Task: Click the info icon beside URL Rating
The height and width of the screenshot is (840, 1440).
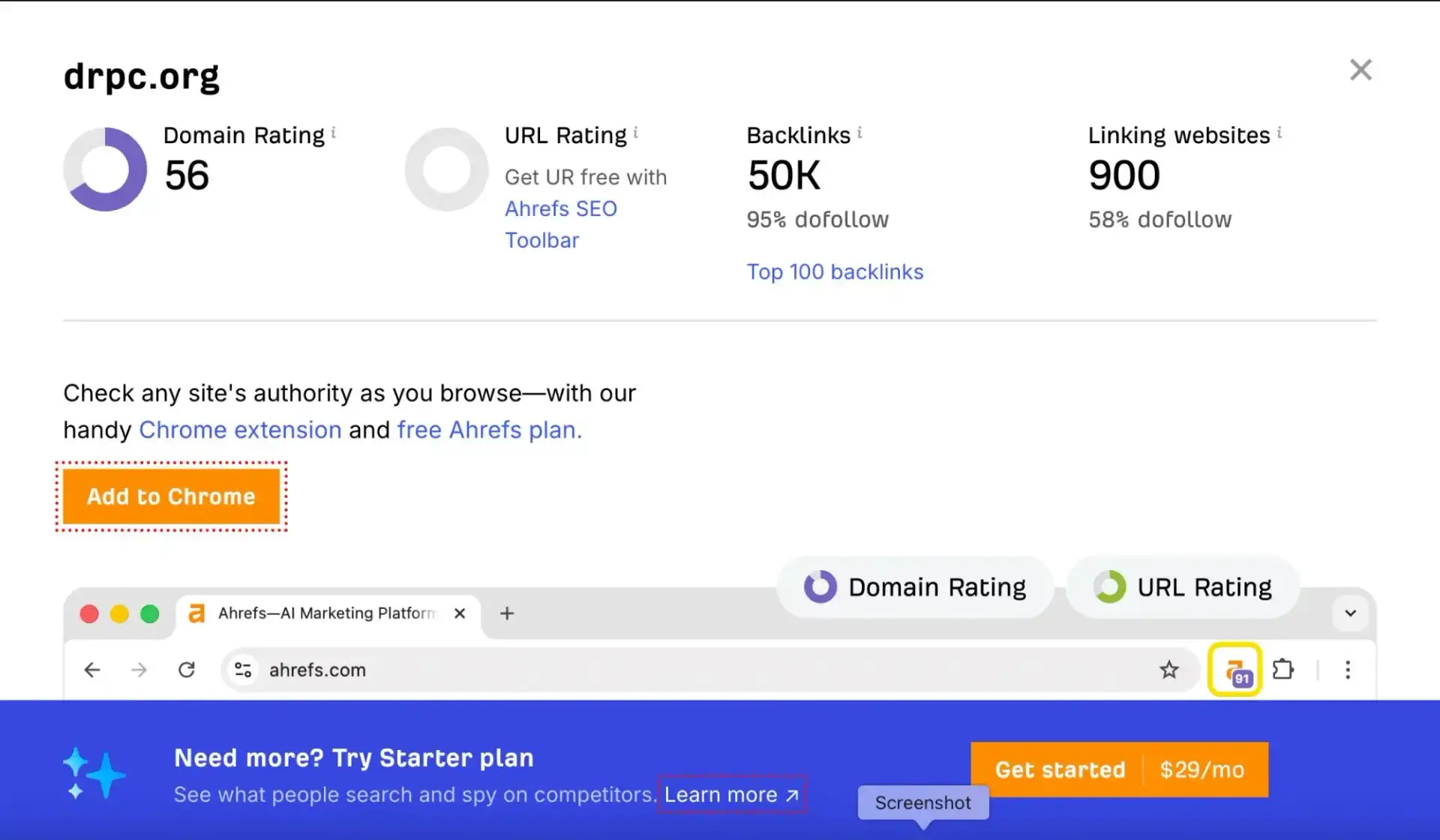Action: pos(636,133)
